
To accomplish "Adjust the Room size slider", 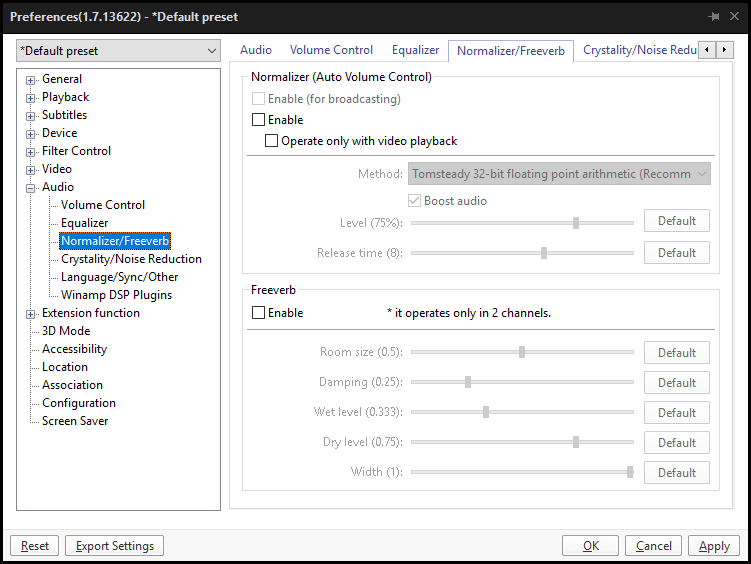I will click(522, 352).
